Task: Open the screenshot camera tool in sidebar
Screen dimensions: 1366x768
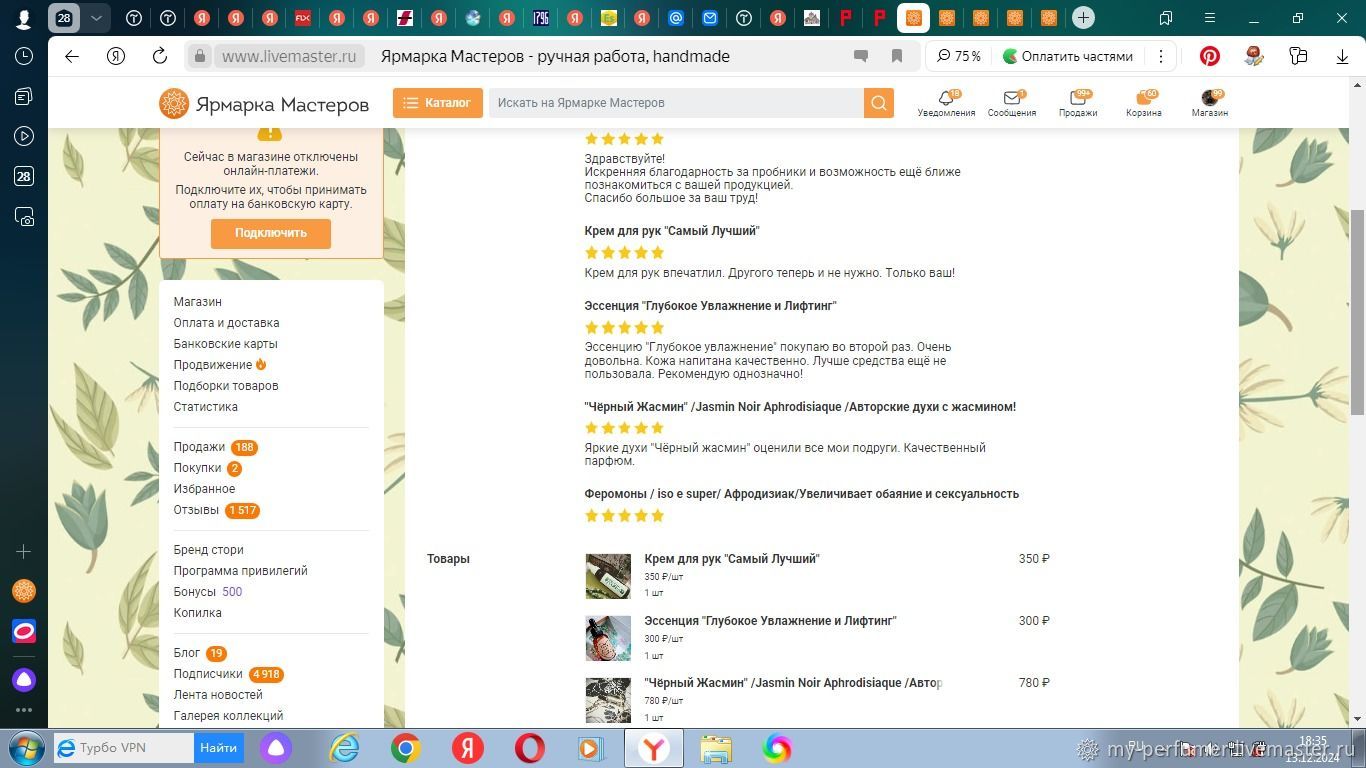Action: [24, 216]
